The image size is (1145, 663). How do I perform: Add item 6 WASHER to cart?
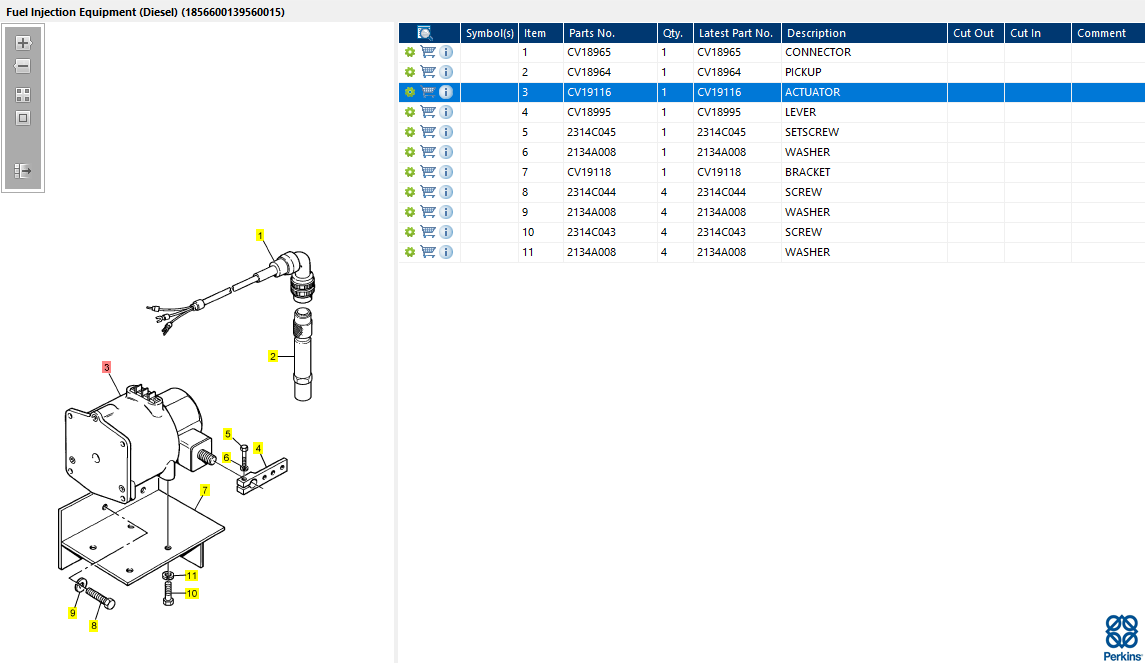pos(429,152)
